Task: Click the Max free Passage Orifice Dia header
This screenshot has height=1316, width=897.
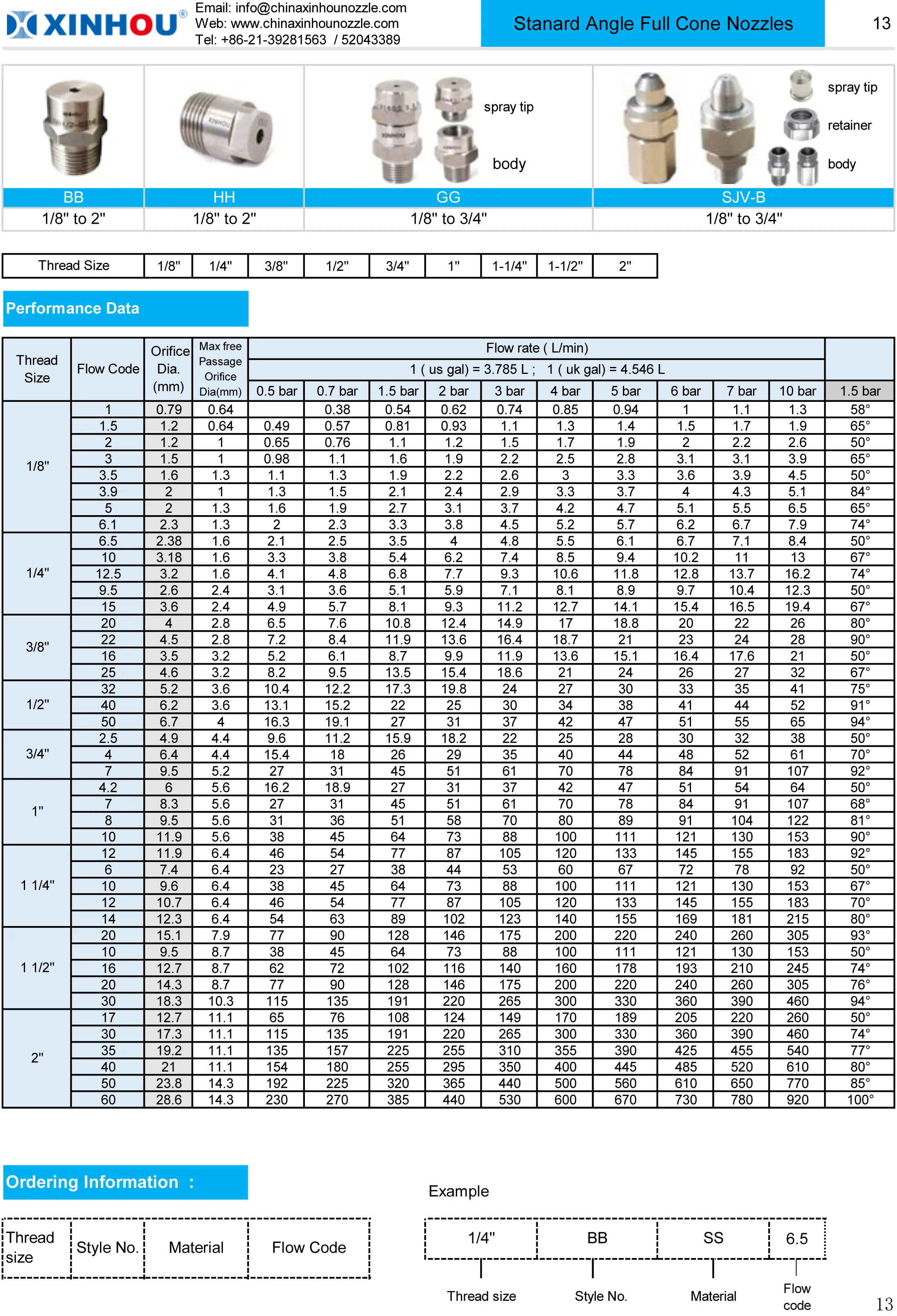Action: click(220, 369)
